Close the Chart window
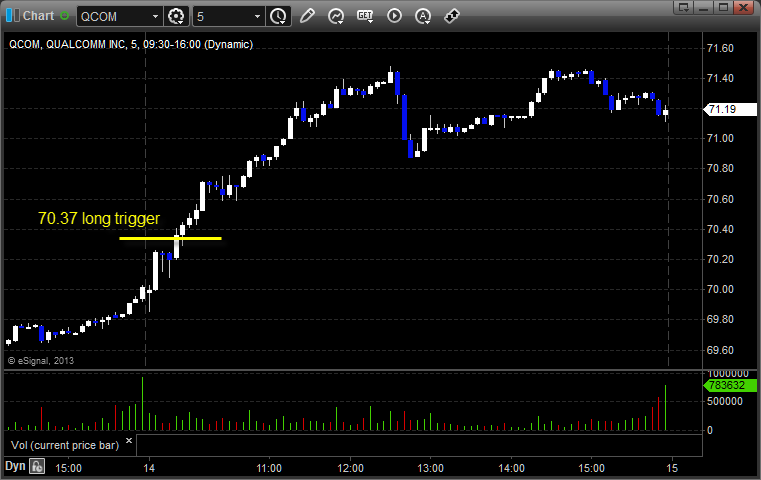 pos(744,7)
